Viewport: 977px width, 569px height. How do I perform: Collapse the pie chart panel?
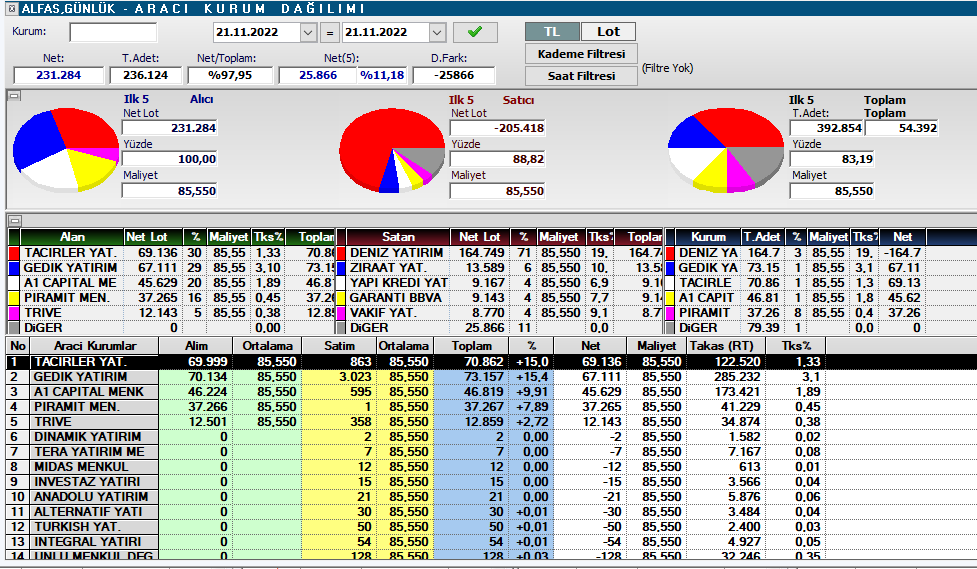point(15,96)
